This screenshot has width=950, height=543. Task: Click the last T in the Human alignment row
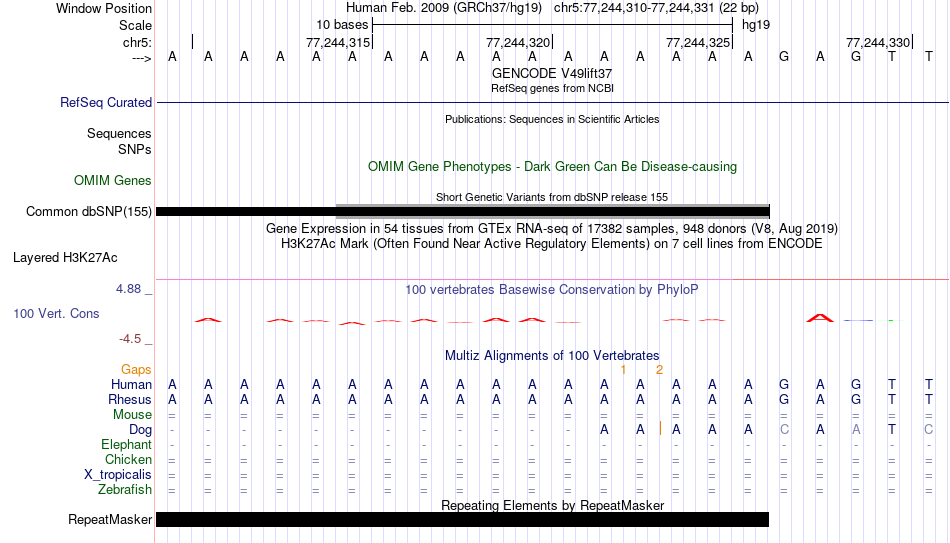click(x=928, y=385)
